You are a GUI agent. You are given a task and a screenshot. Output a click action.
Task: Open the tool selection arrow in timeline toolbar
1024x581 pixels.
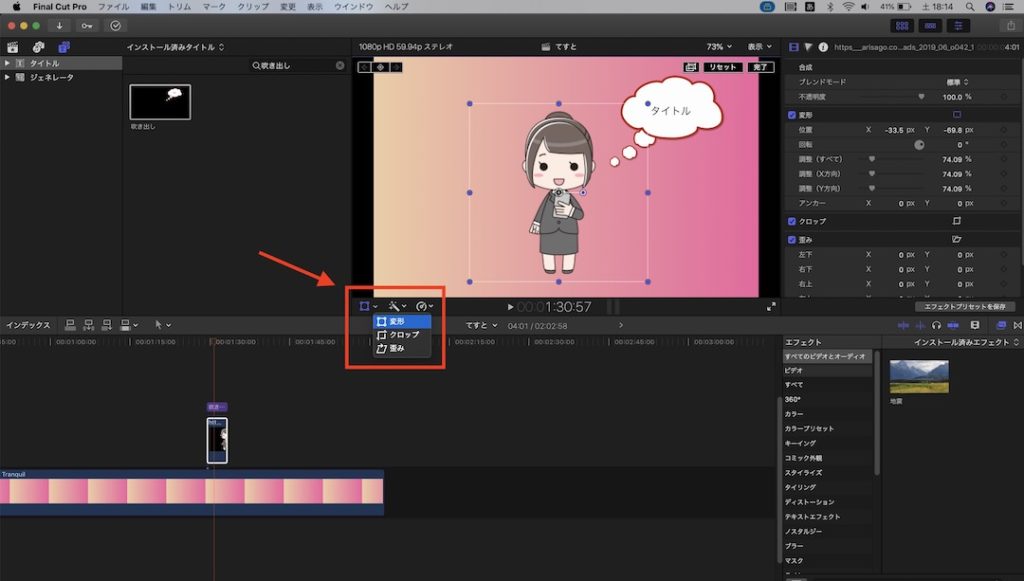(159, 325)
